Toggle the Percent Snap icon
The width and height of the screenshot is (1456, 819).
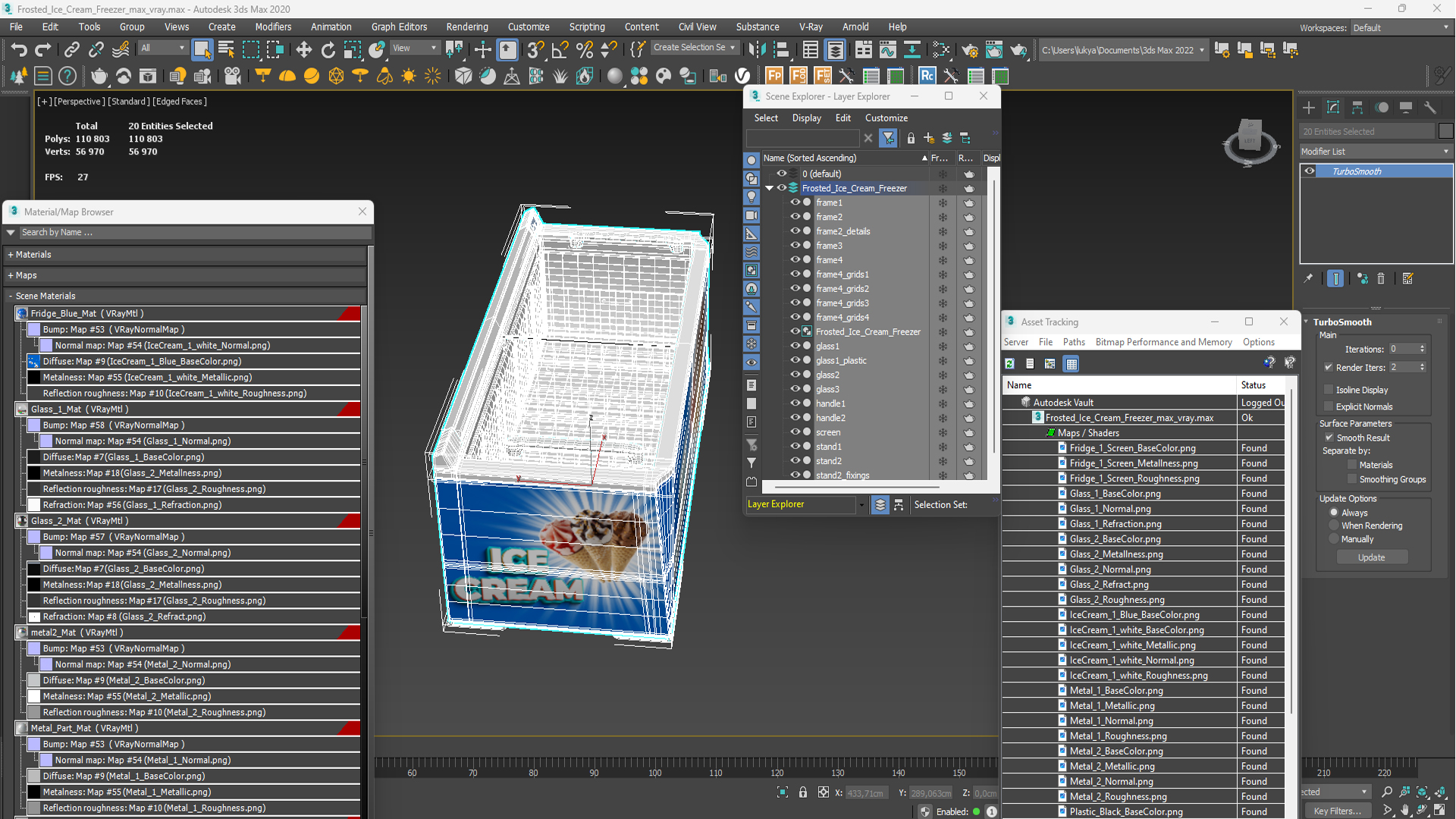click(x=584, y=50)
